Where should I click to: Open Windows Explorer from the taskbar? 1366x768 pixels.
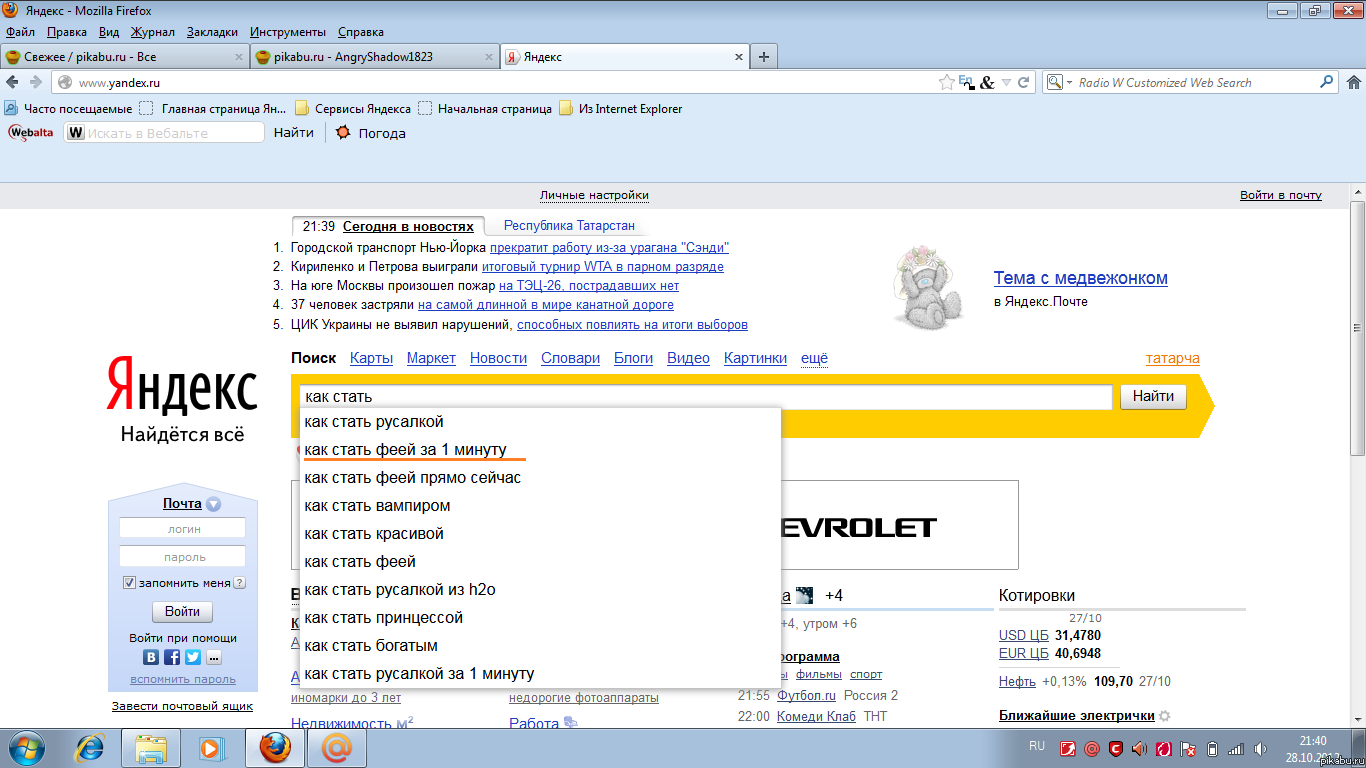(x=151, y=747)
